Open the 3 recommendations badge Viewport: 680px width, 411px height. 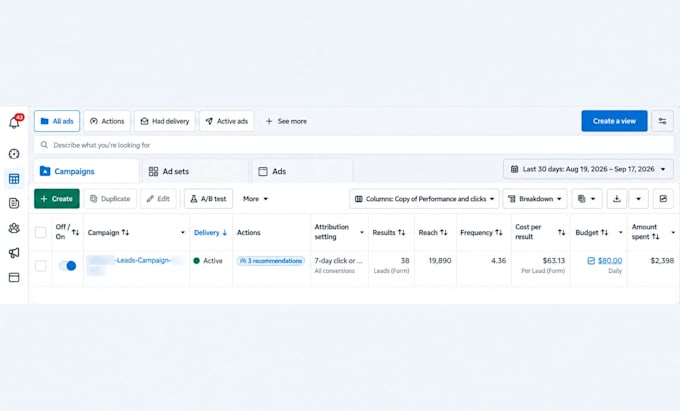271,261
